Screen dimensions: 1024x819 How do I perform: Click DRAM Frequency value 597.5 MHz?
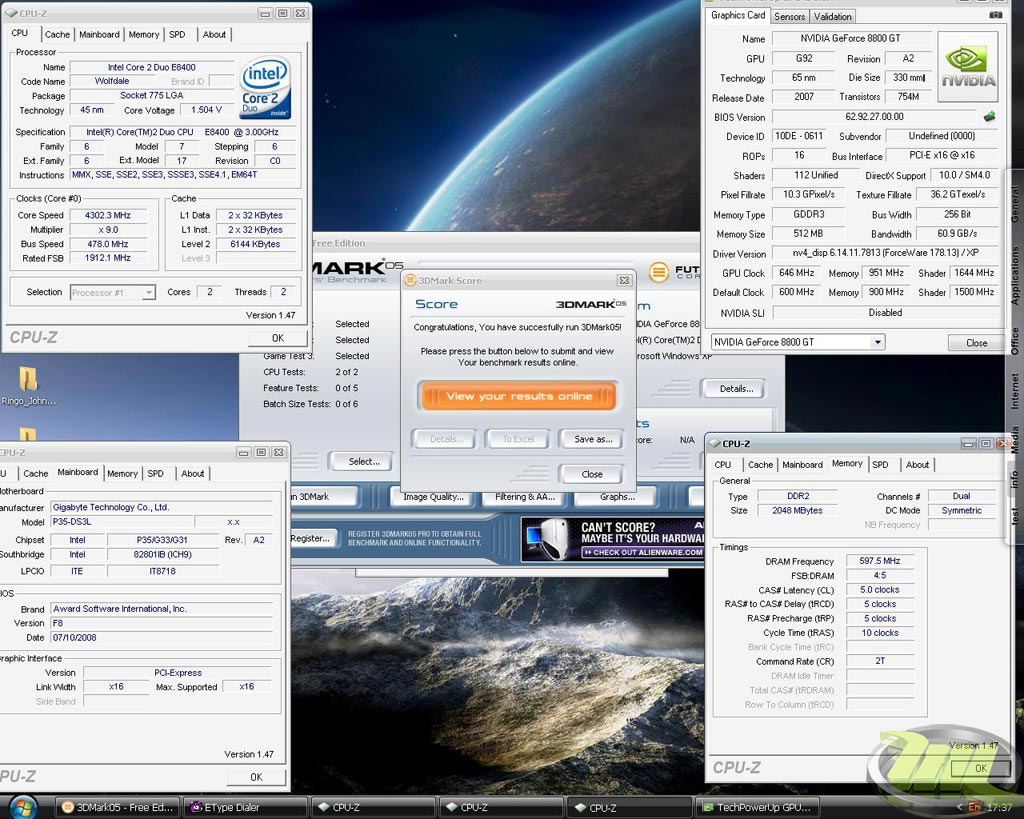879,561
